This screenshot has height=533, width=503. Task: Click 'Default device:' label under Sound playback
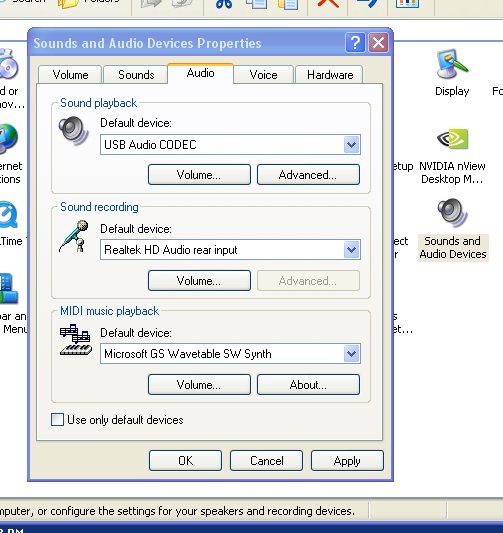coord(136,123)
